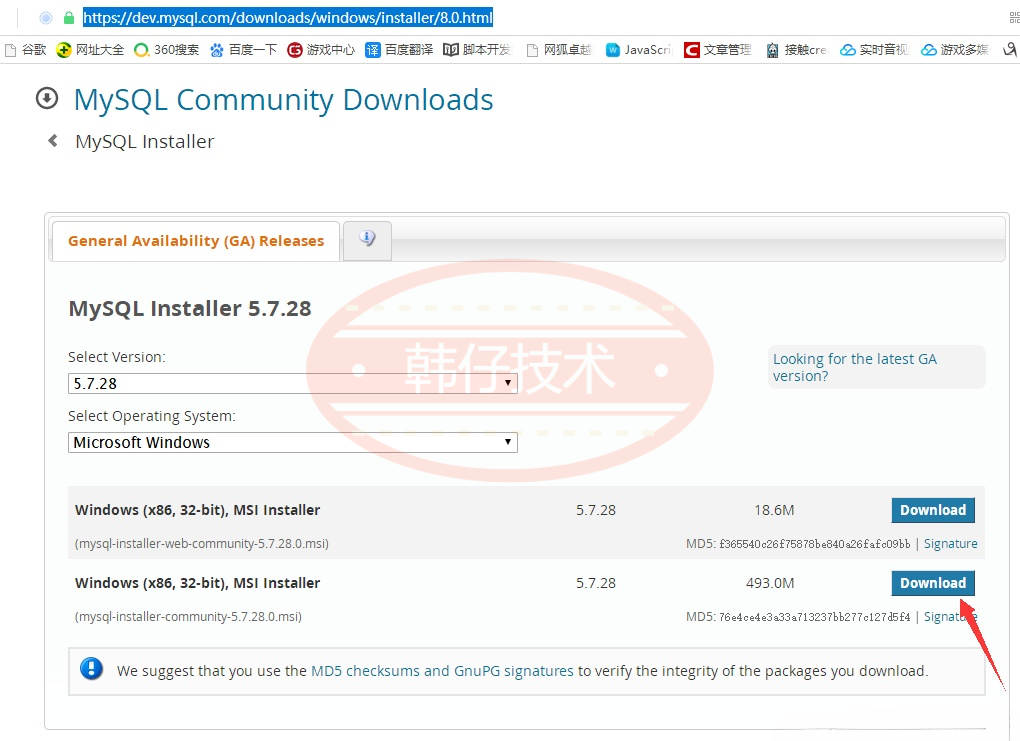The image size is (1020, 741).
Task: Click version 5.7.28 in the 493.0M installer row
Action: pos(596,583)
